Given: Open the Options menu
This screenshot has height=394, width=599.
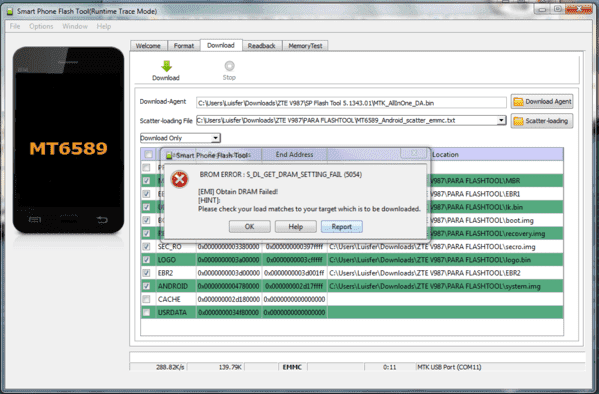Looking at the screenshot, I should [x=41, y=26].
